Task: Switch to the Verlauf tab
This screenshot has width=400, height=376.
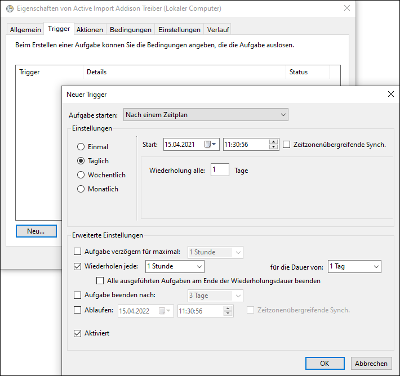Action: (x=217, y=30)
